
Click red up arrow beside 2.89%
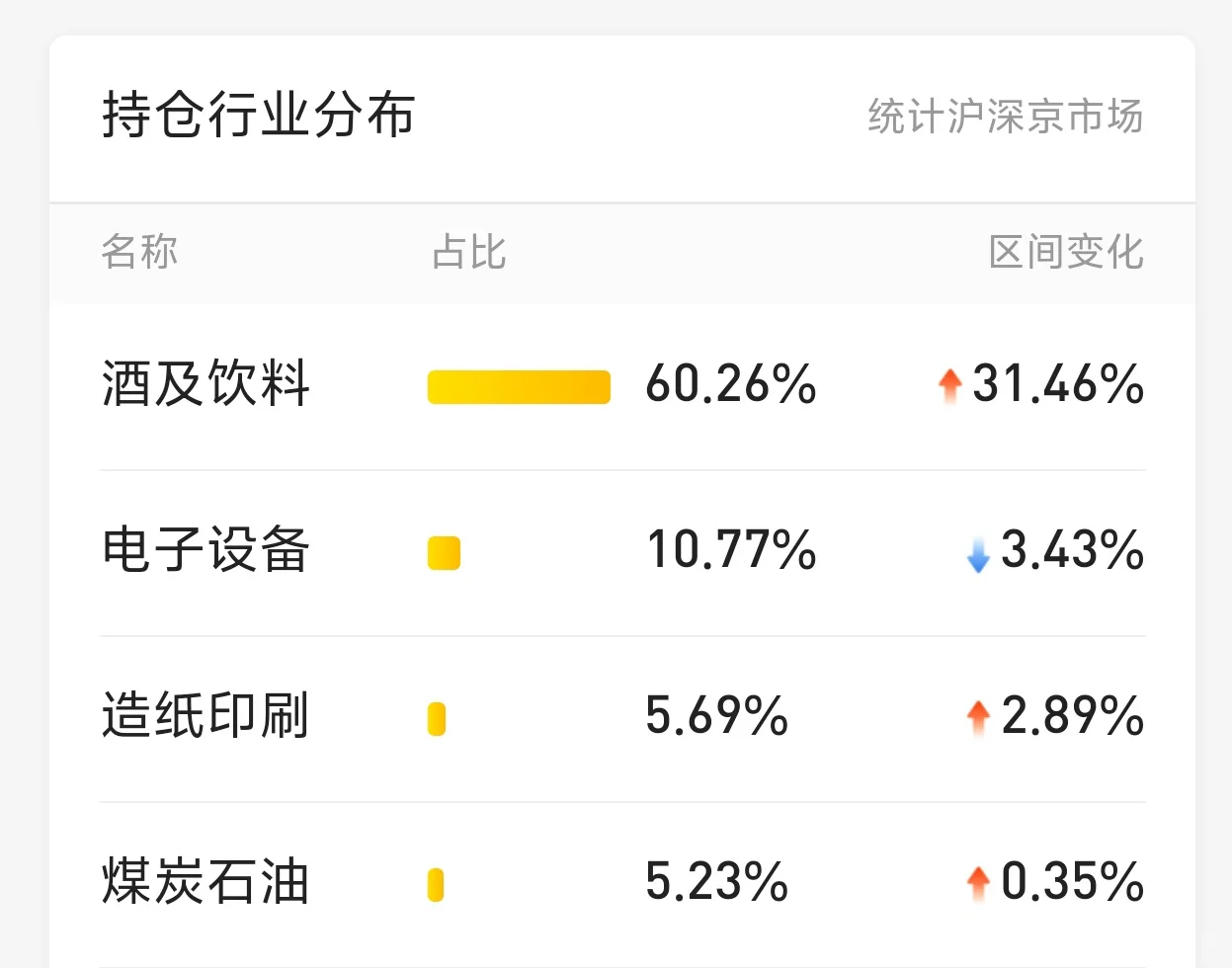[977, 718]
